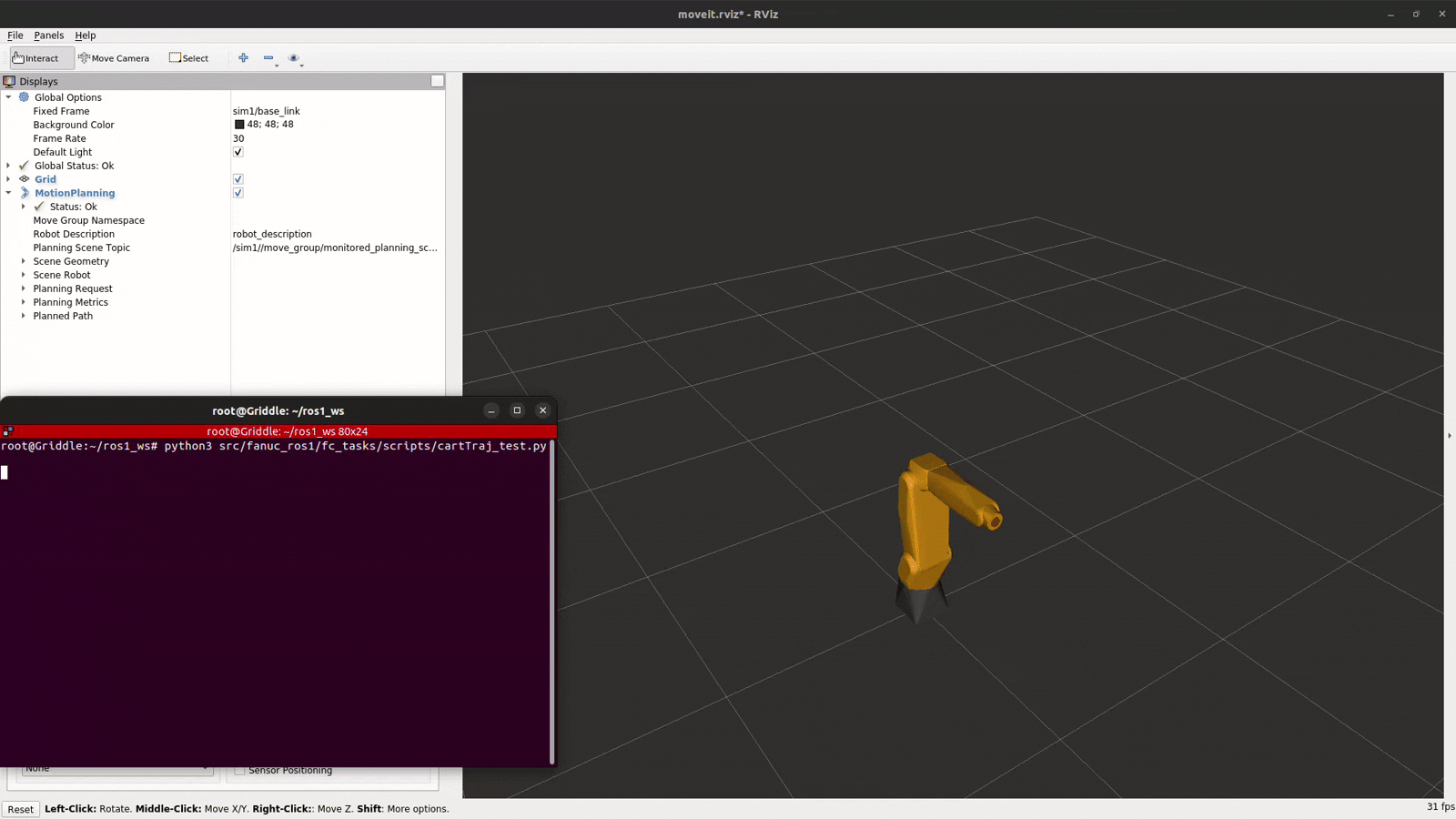Click the right side panel expand handle
Screen dimensions: 1456x819
1450,436
